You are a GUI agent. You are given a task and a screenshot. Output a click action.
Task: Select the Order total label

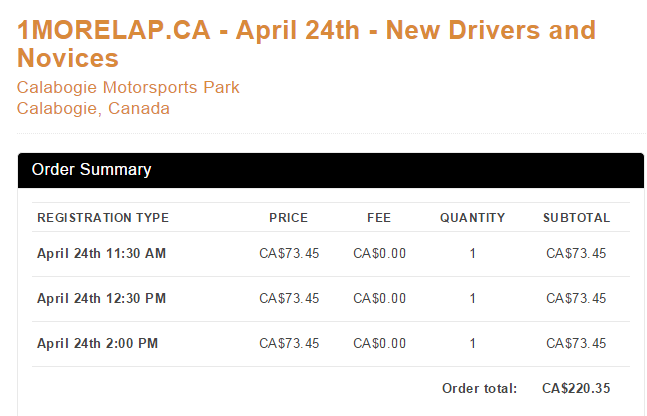click(x=479, y=388)
